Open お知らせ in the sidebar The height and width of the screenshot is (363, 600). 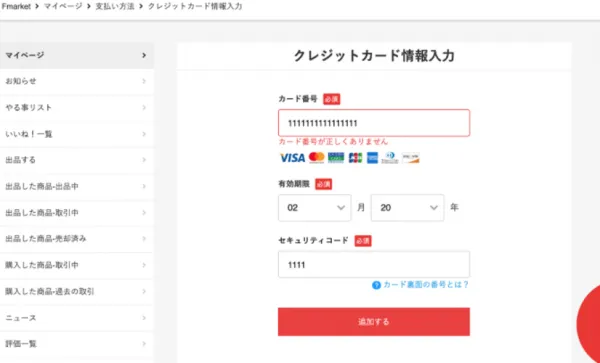(77, 81)
